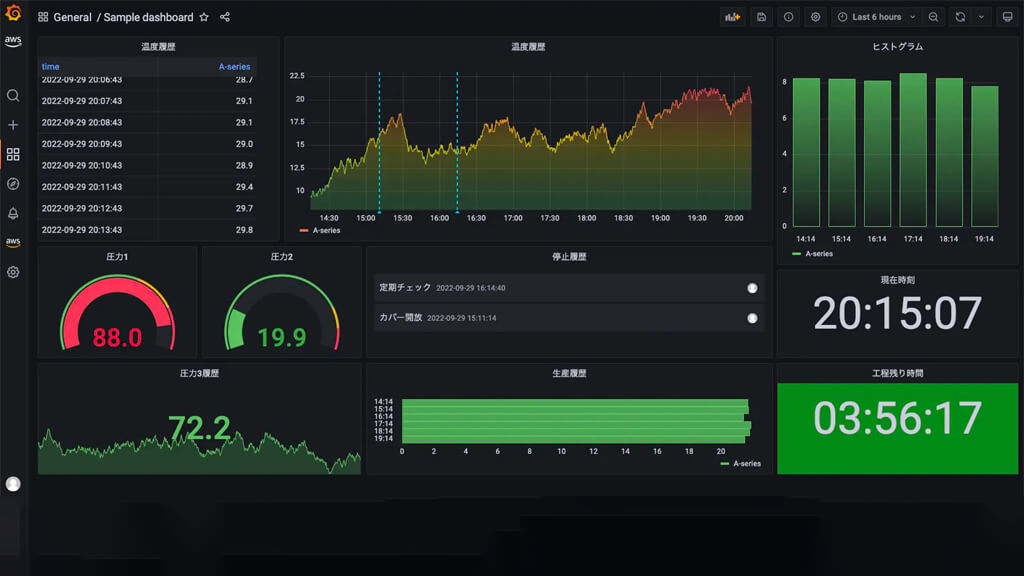Open the 生産履歴 panel title menu
This screenshot has width=1024, height=576.
pyautogui.click(x=569, y=373)
